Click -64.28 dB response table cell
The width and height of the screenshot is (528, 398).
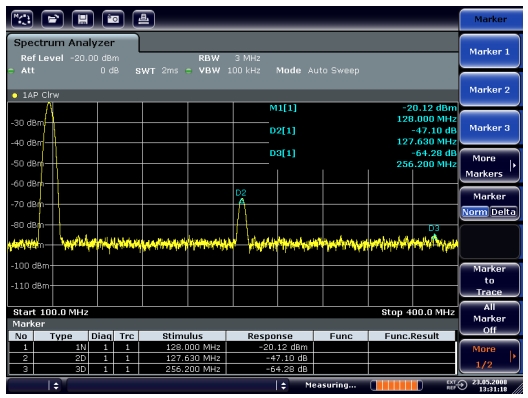[x=270, y=369]
